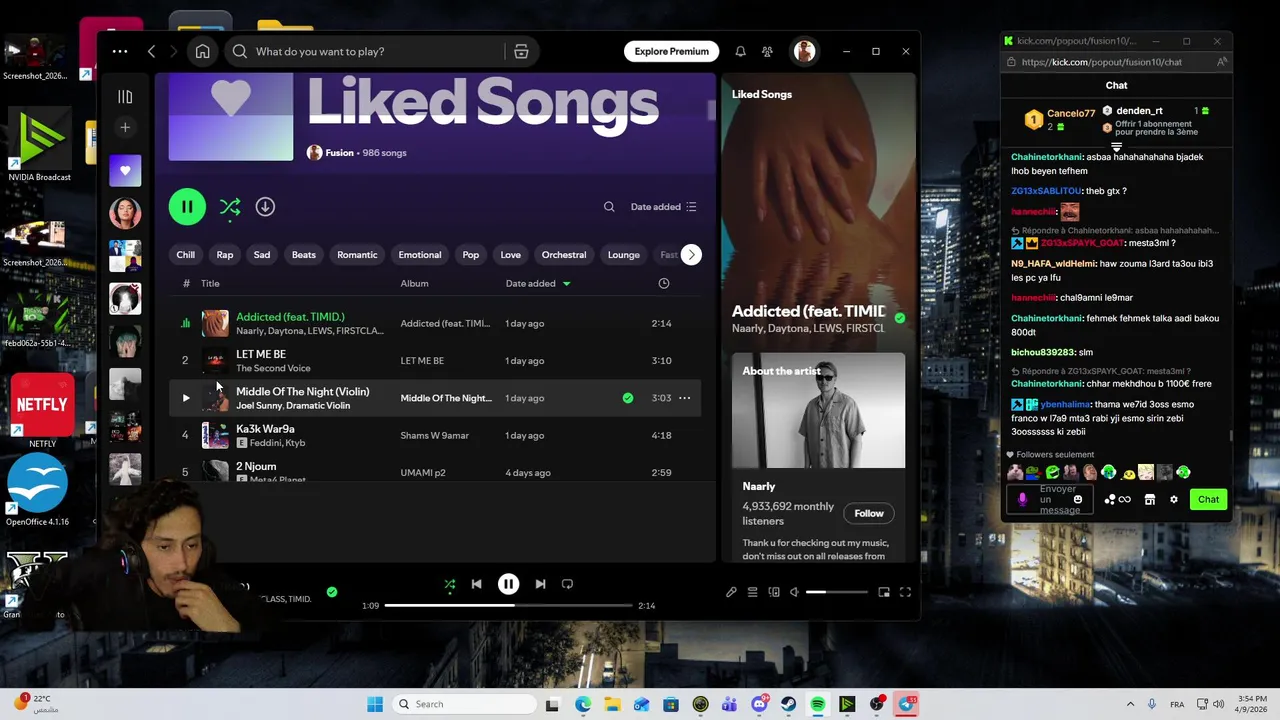Expand Your Library sidebar icon

(125, 96)
